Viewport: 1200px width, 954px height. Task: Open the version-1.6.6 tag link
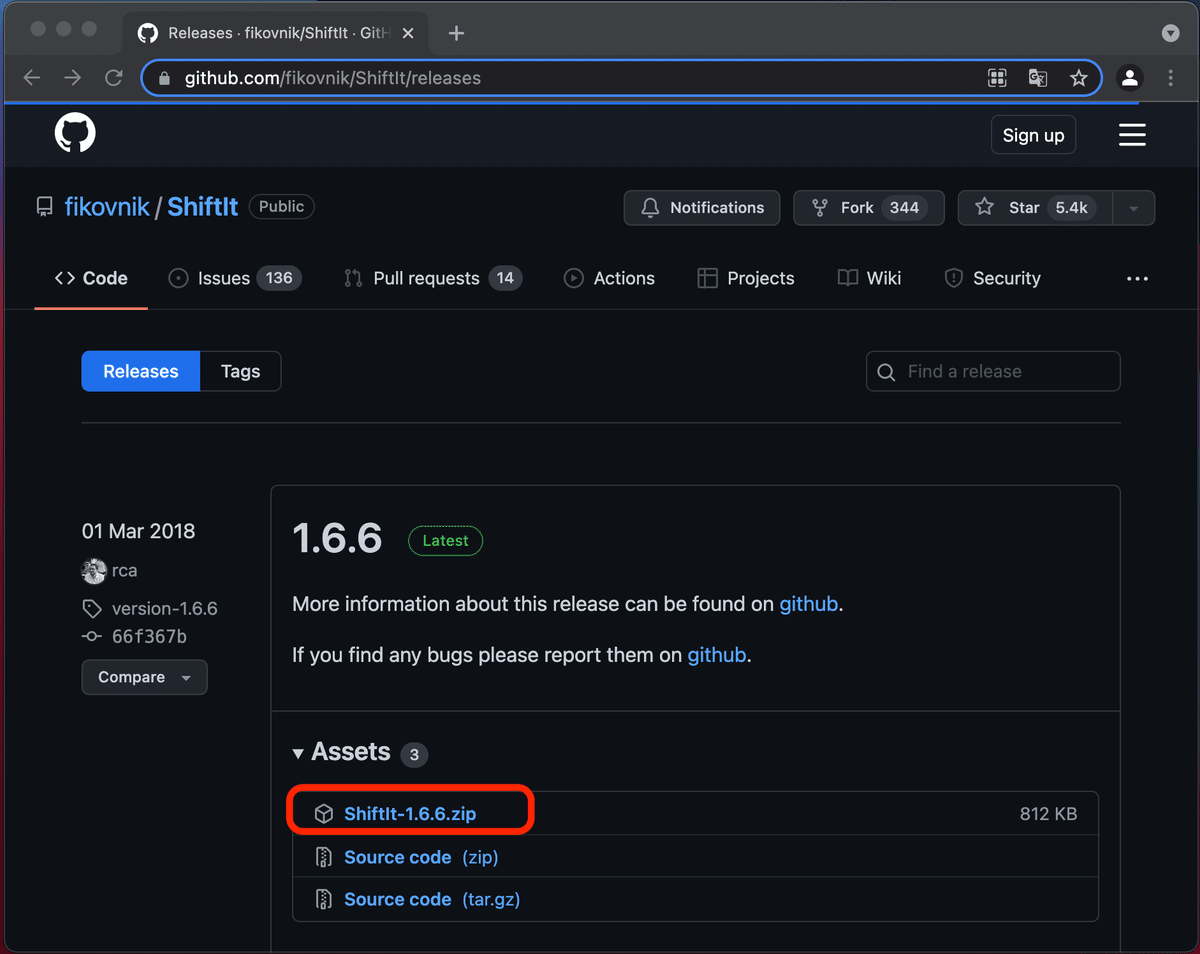pyautogui.click(x=164, y=608)
